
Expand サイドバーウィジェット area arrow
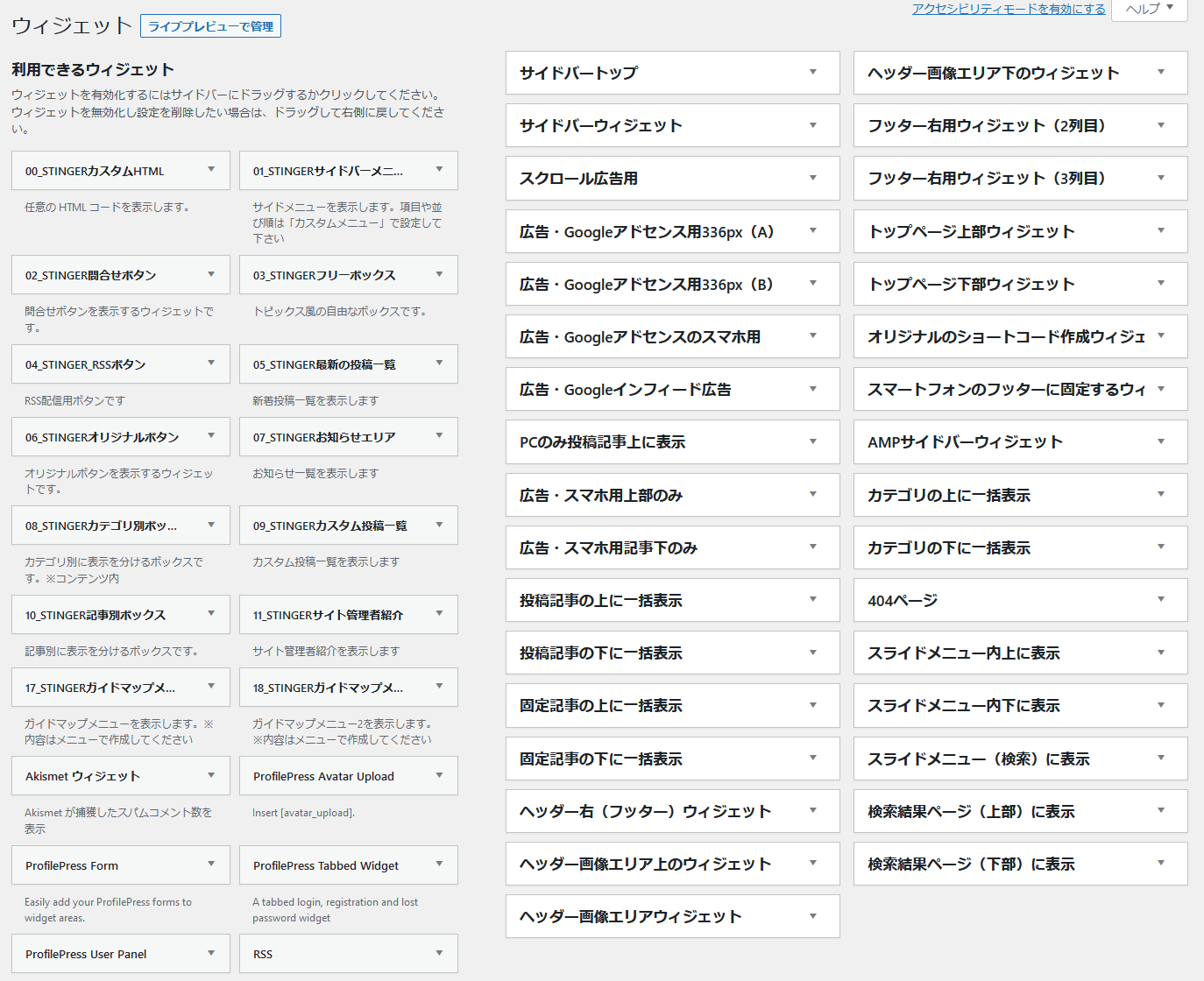coord(812,125)
